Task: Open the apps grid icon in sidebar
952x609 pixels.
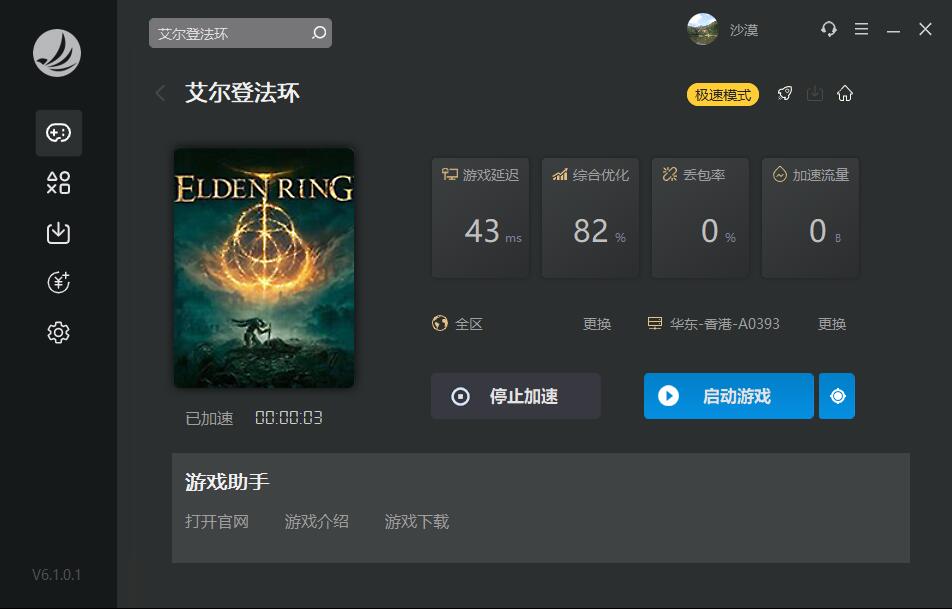Action: click(x=58, y=183)
